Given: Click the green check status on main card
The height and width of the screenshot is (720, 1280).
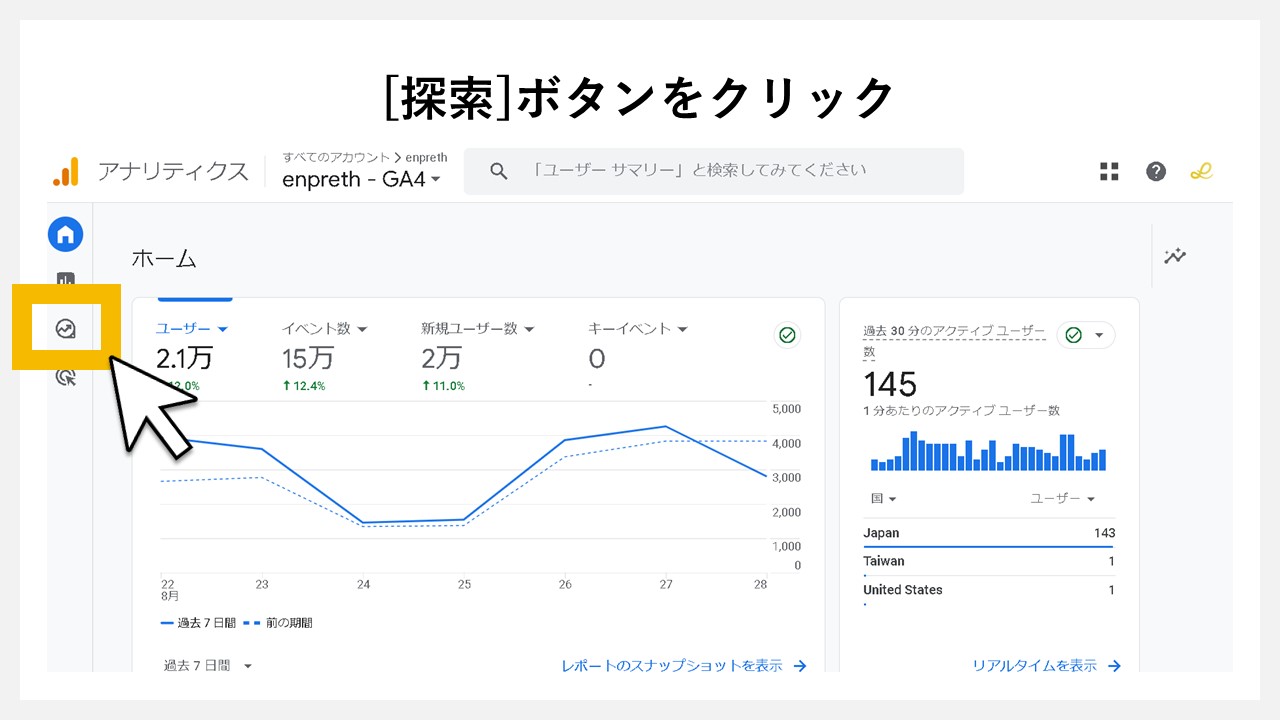Looking at the screenshot, I should [787, 335].
